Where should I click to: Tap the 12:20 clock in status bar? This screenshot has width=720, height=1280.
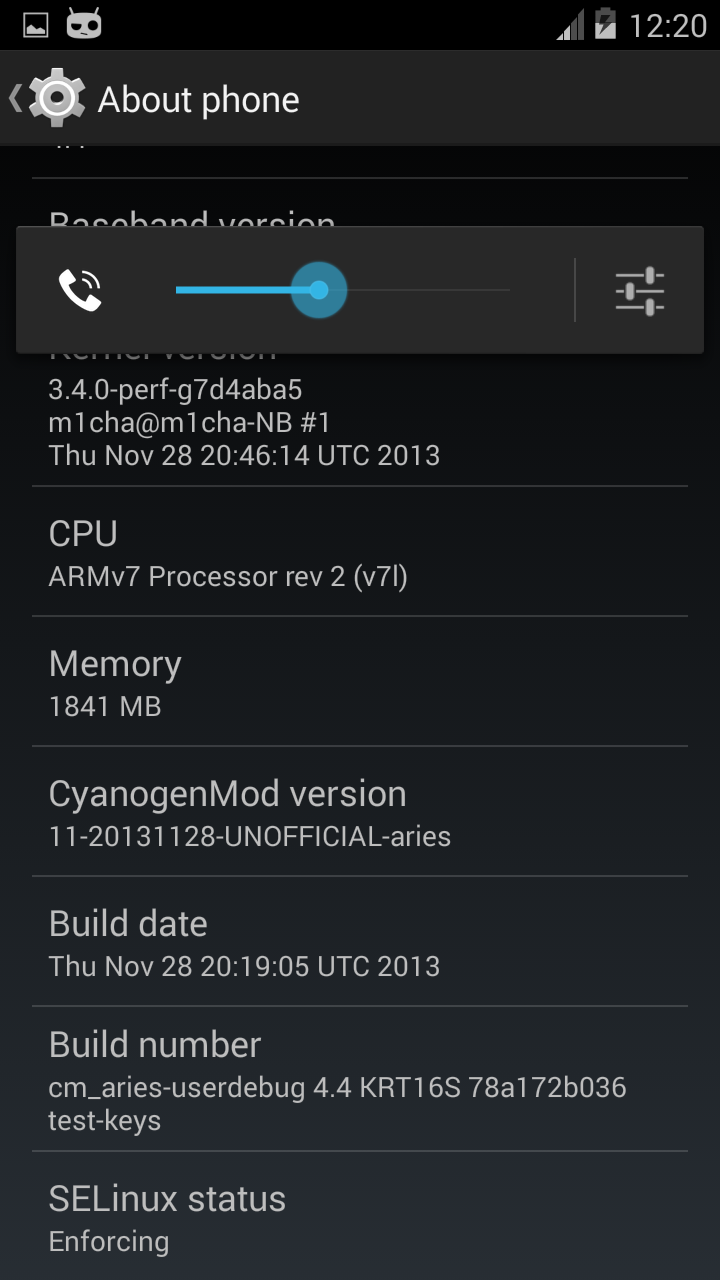pos(667,25)
